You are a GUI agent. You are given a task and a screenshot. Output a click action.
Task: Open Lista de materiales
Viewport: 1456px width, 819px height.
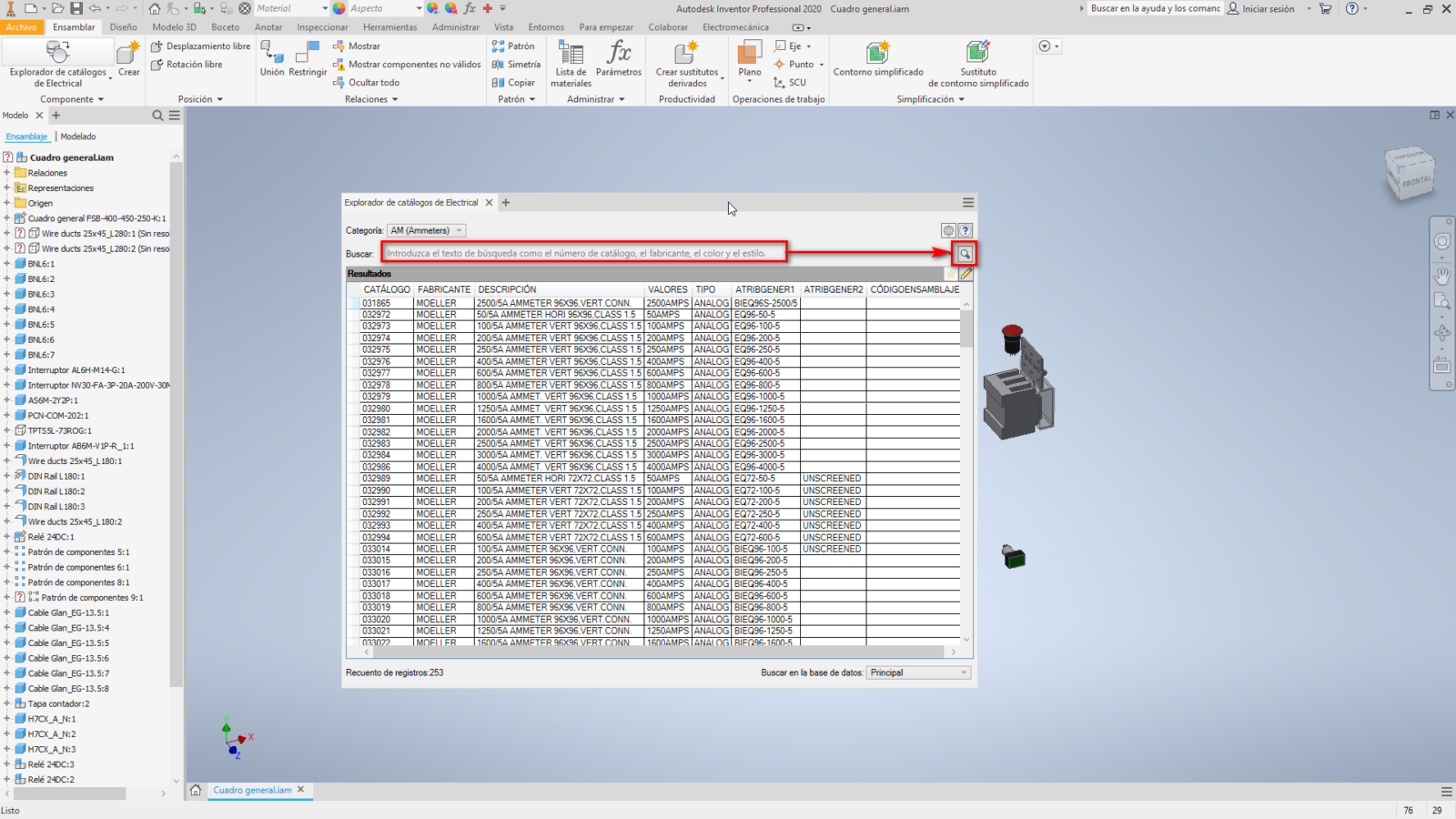pos(571,62)
